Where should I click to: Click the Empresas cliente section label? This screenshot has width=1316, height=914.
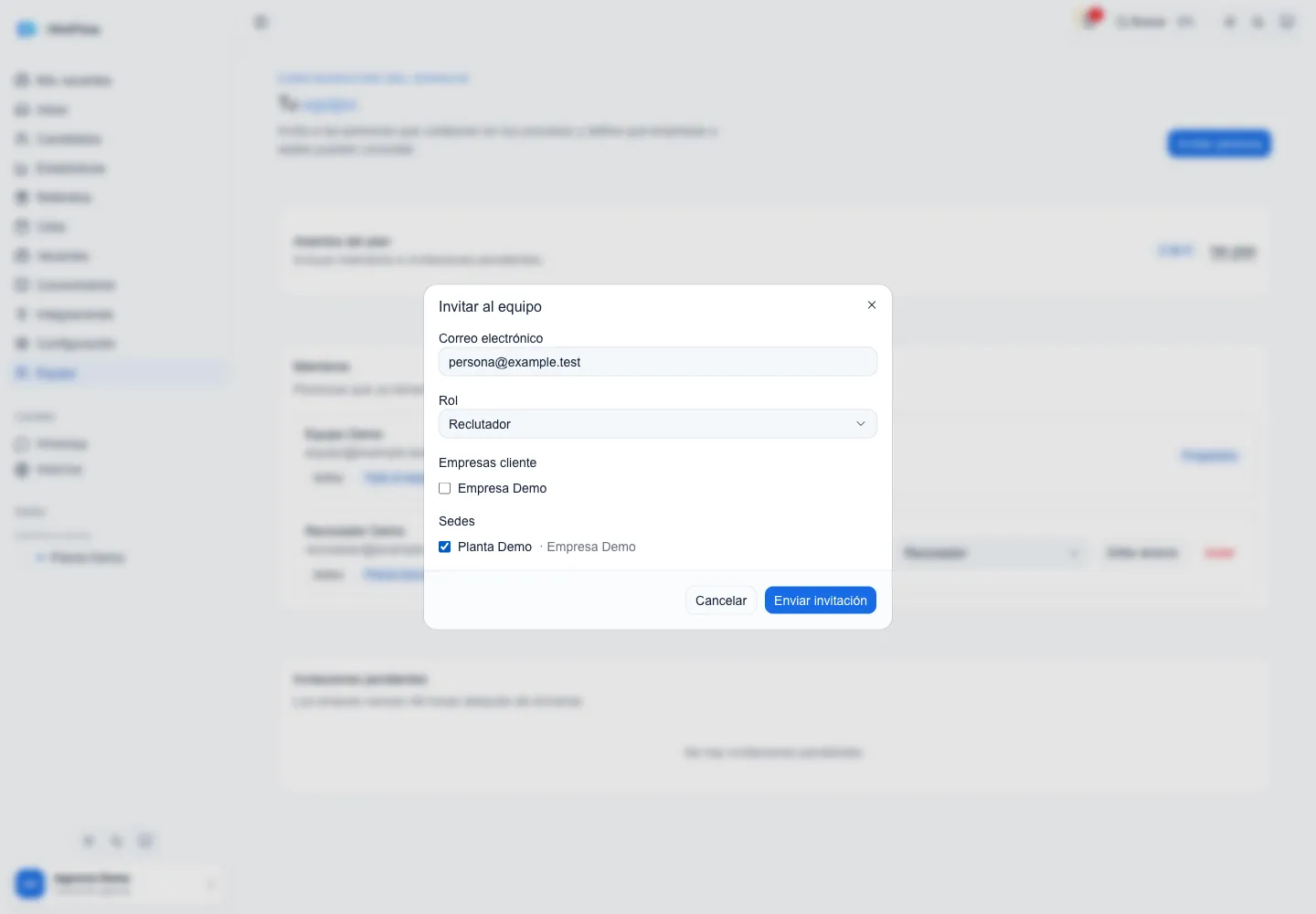click(488, 462)
